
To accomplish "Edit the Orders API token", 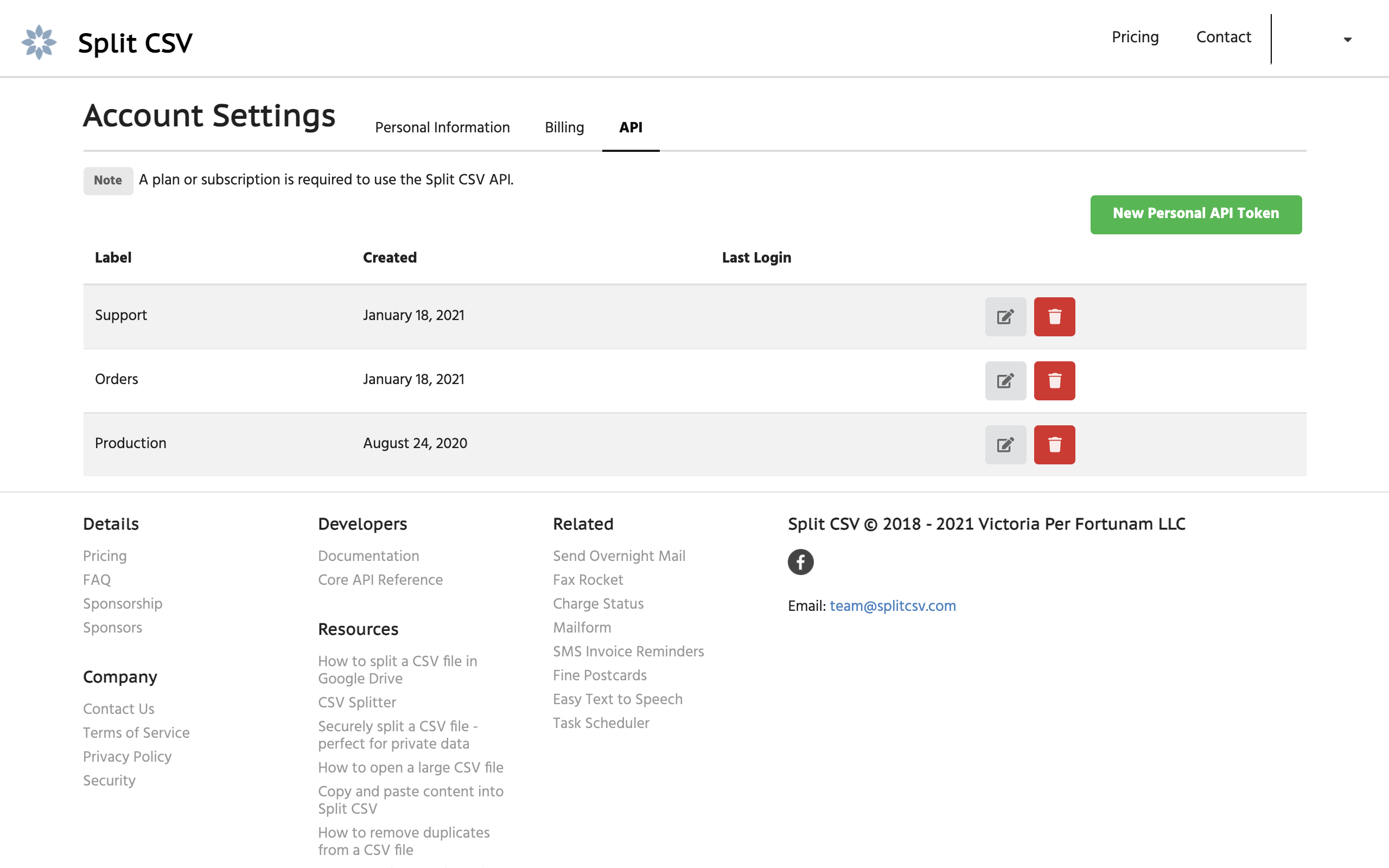I will (1005, 380).
